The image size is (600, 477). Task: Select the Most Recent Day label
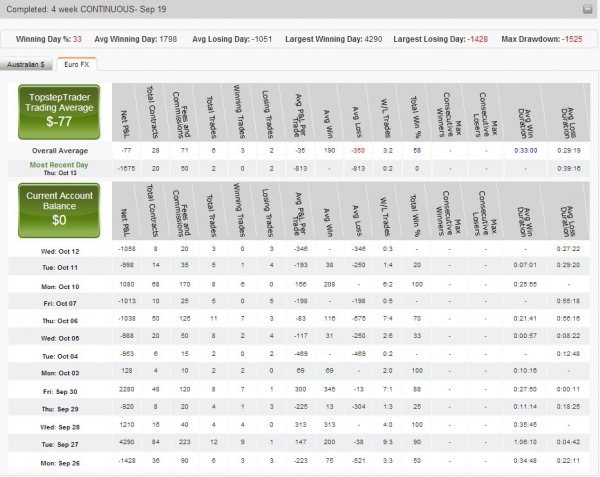pyautogui.click(x=59, y=165)
